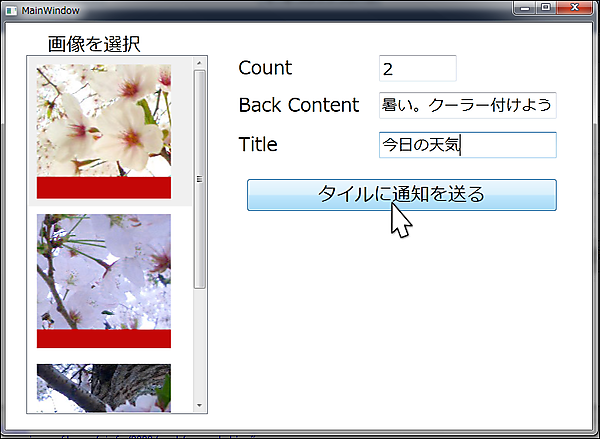The image size is (600, 439).
Task: Click the Back Content label
Action: point(299,105)
